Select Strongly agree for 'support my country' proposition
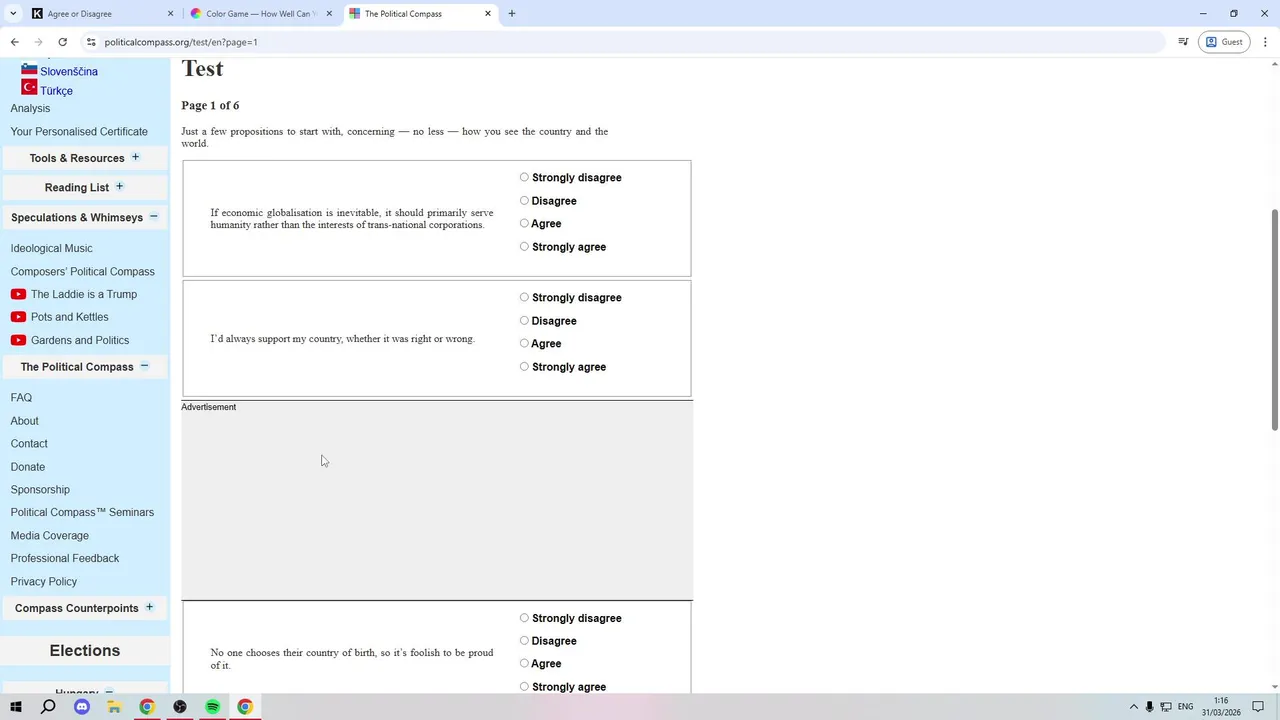This screenshot has height=720, width=1280. click(524, 366)
